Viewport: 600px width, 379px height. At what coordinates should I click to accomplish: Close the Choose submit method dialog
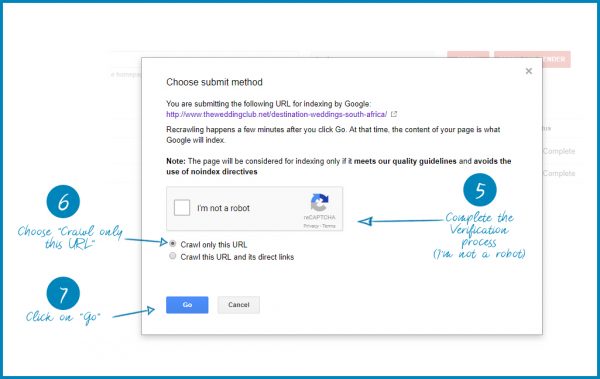tap(528, 71)
